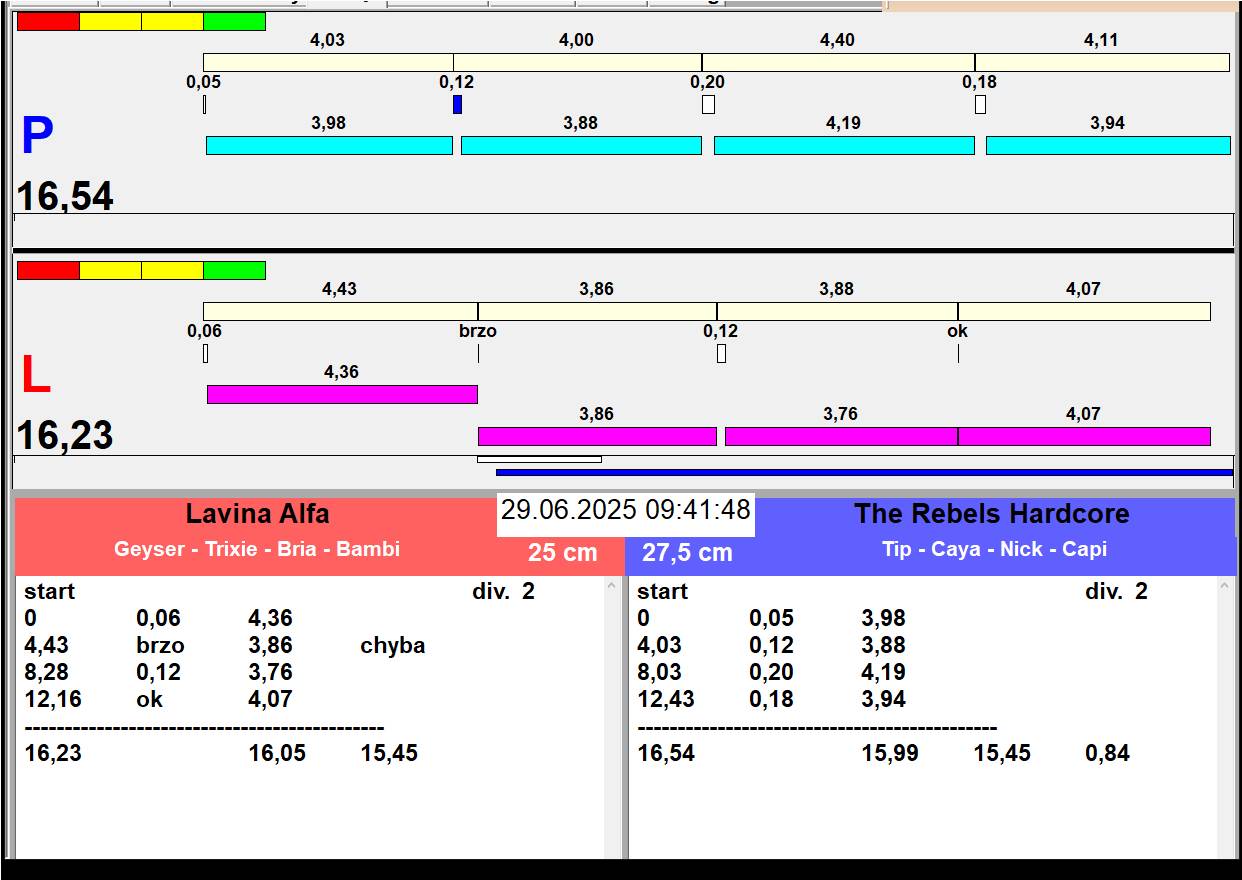1242x880 pixels.
Task: Click the 'brzo' label in lane L timeline
Action: point(478,331)
